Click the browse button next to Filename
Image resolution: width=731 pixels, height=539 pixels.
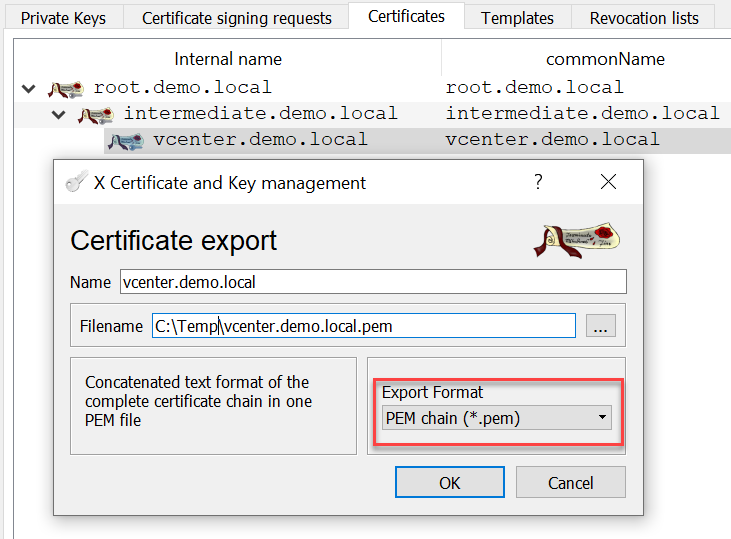click(600, 326)
